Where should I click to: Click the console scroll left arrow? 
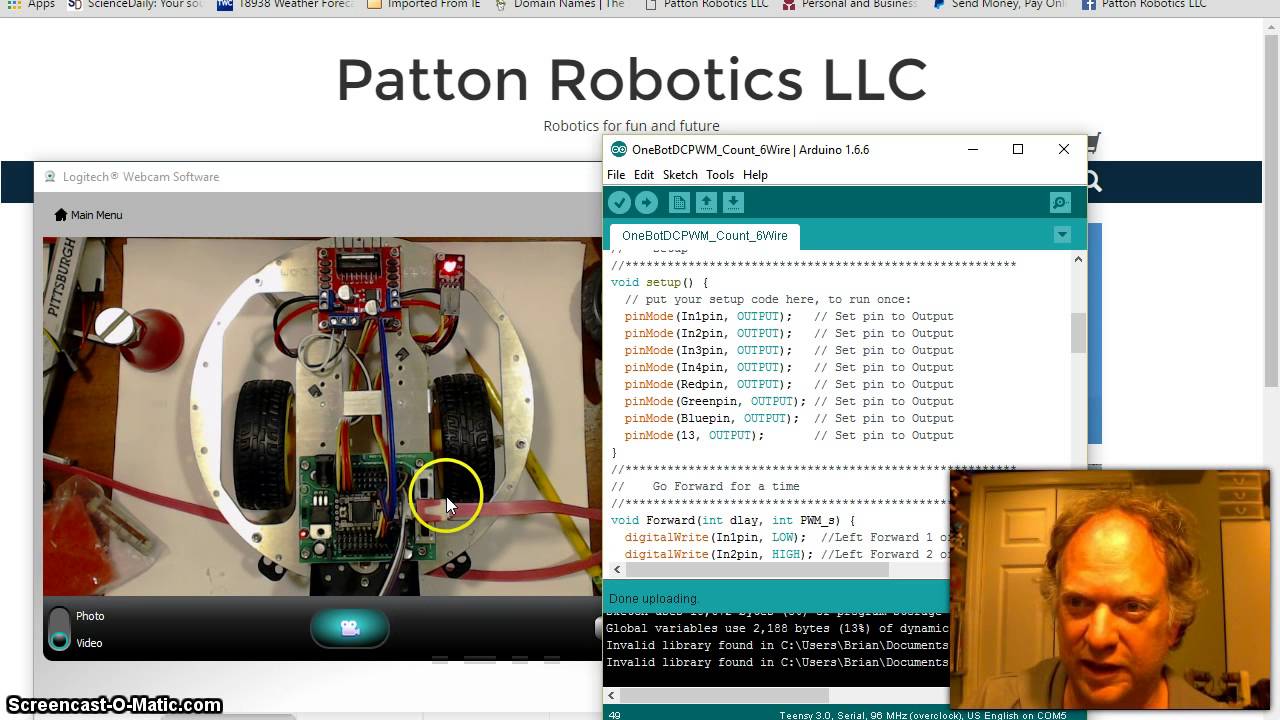click(x=613, y=695)
